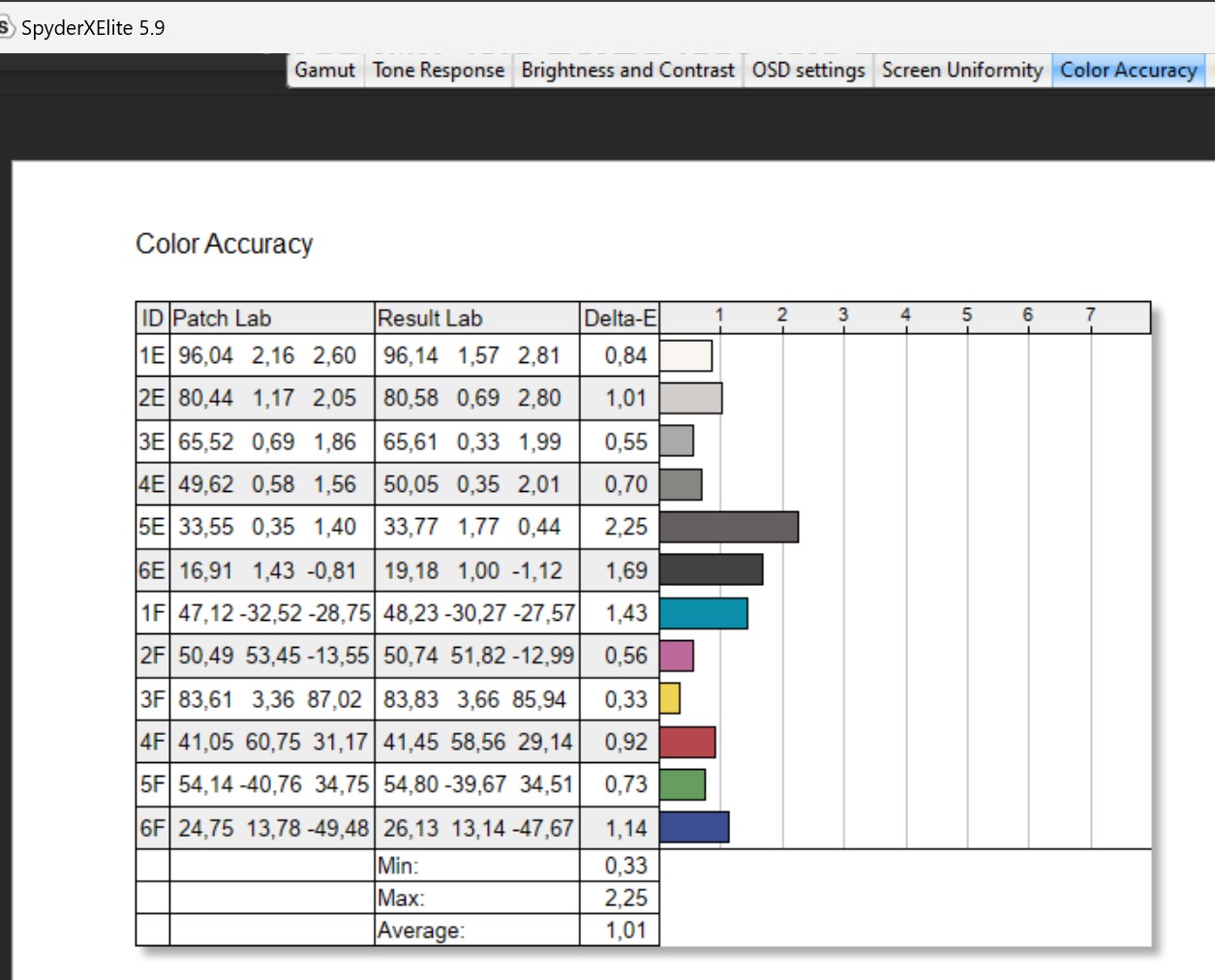Click the red 4F patch bar
Viewport: 1215px width, 980px height.
[687, 742]
